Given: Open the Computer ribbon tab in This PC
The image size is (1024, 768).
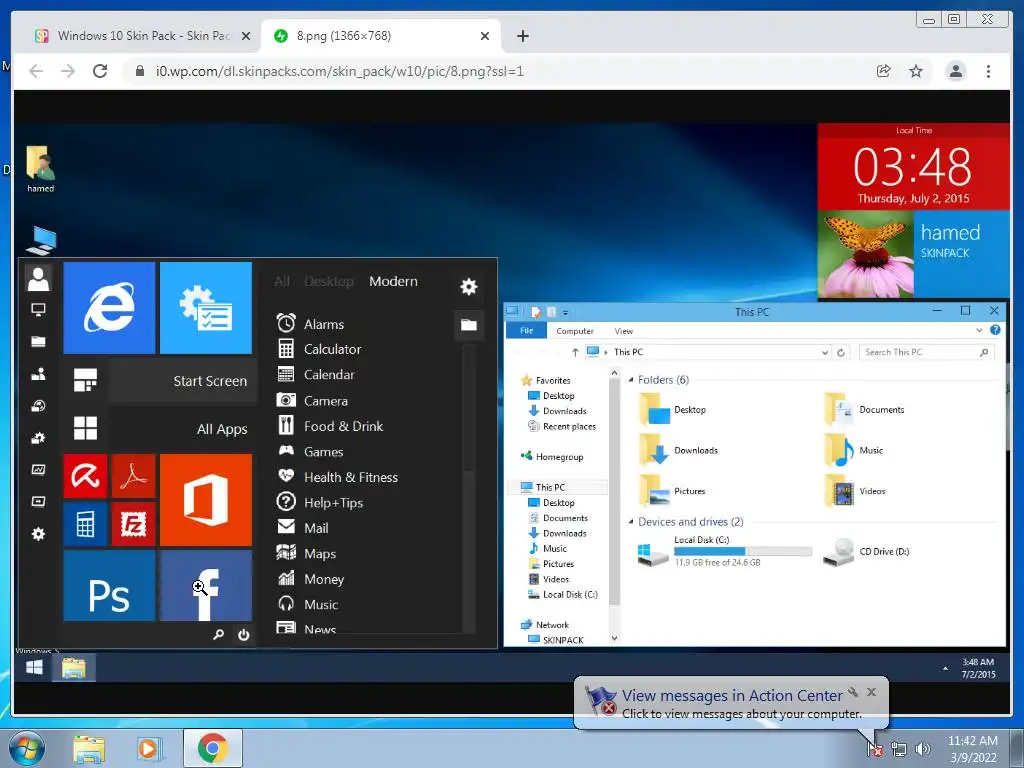Looking at the screenshot, I should 575,331.
